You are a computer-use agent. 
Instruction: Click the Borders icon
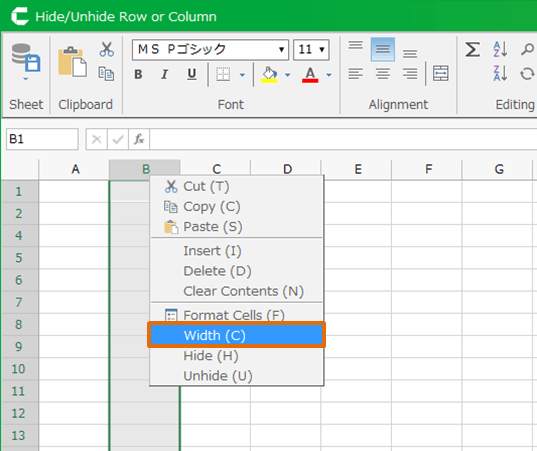pyautogui.click(x=223, y=74)
